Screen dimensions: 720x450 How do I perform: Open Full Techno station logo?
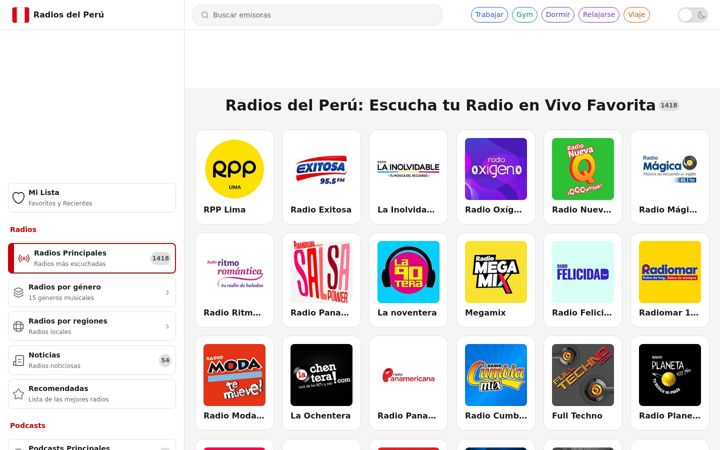point(583,375)
